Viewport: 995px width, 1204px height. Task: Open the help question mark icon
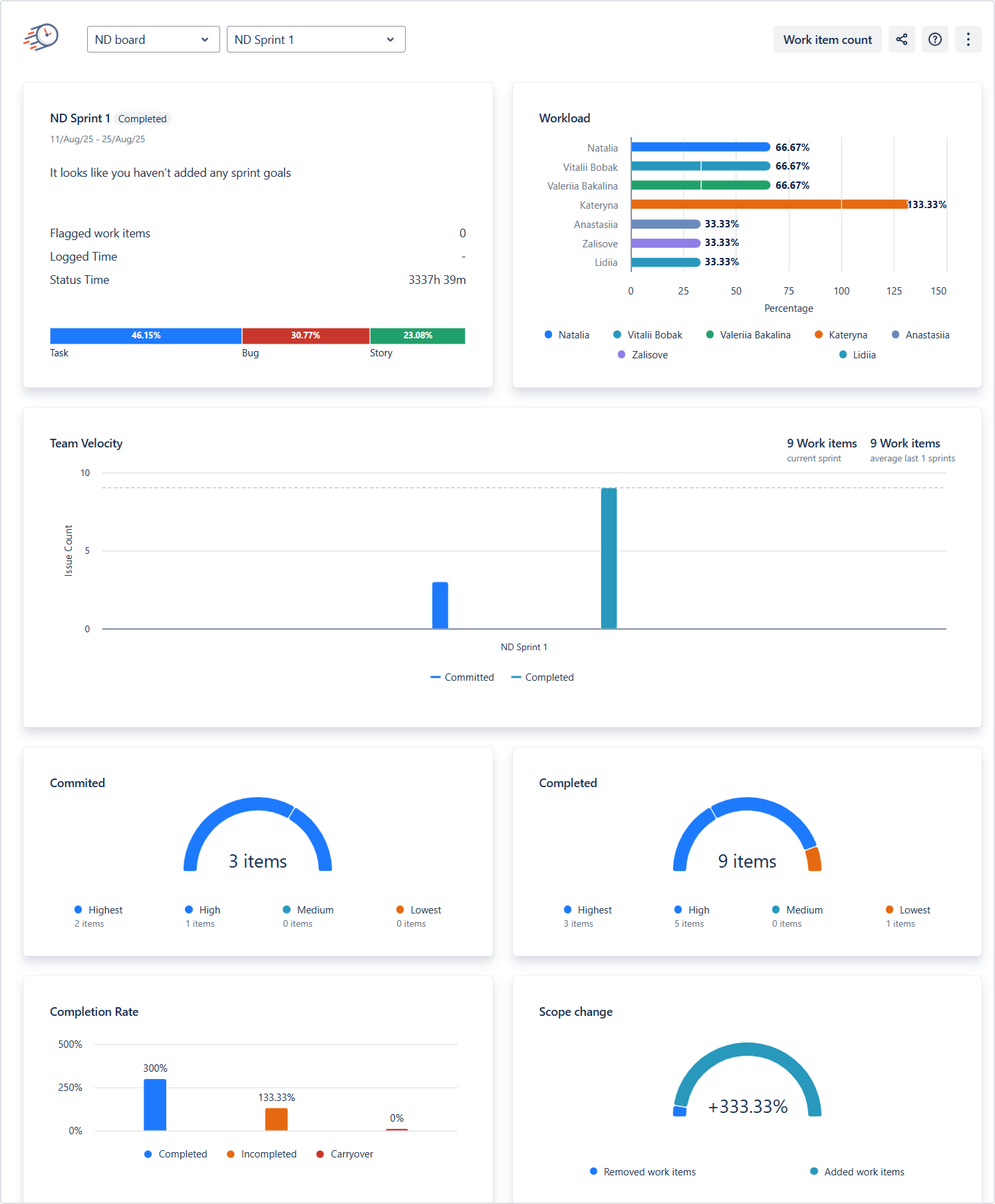pyautogui.click(x=934, y=40)
